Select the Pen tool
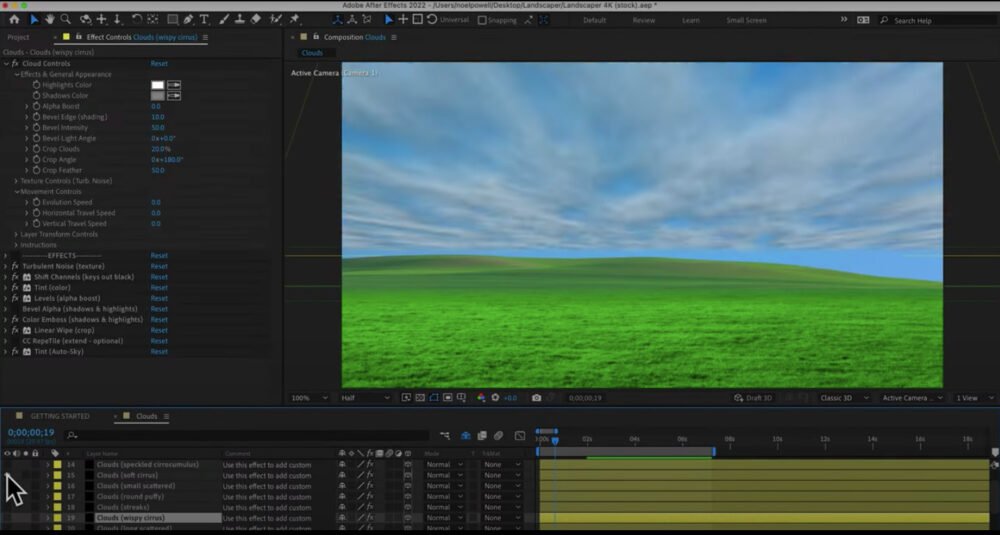This screenshot has height=535, width=1000. point(189,20)
